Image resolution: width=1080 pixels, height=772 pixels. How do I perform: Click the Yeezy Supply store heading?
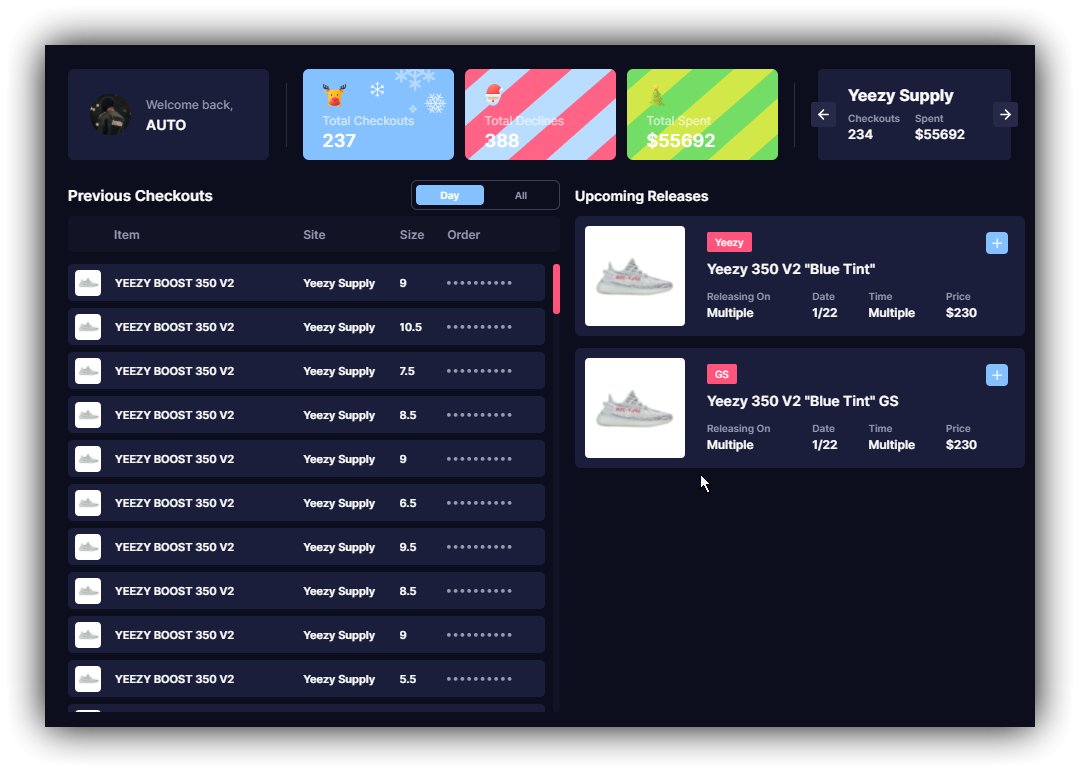[x=900, y=95]
